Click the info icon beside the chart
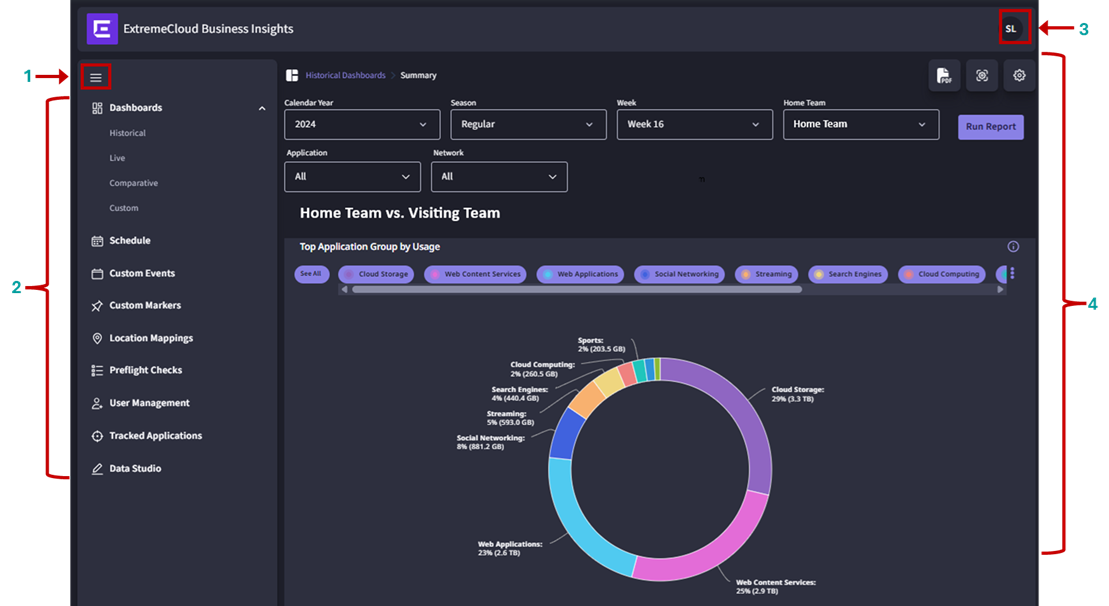 pyautogui.click(x=1013, y=247)
